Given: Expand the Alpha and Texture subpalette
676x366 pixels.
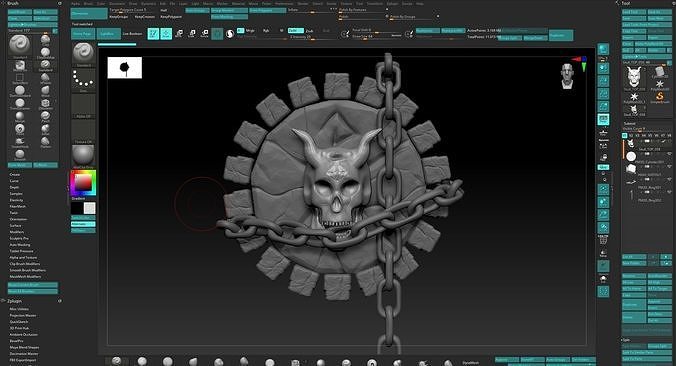Looking at the screenshot, I should click(23, 257).
